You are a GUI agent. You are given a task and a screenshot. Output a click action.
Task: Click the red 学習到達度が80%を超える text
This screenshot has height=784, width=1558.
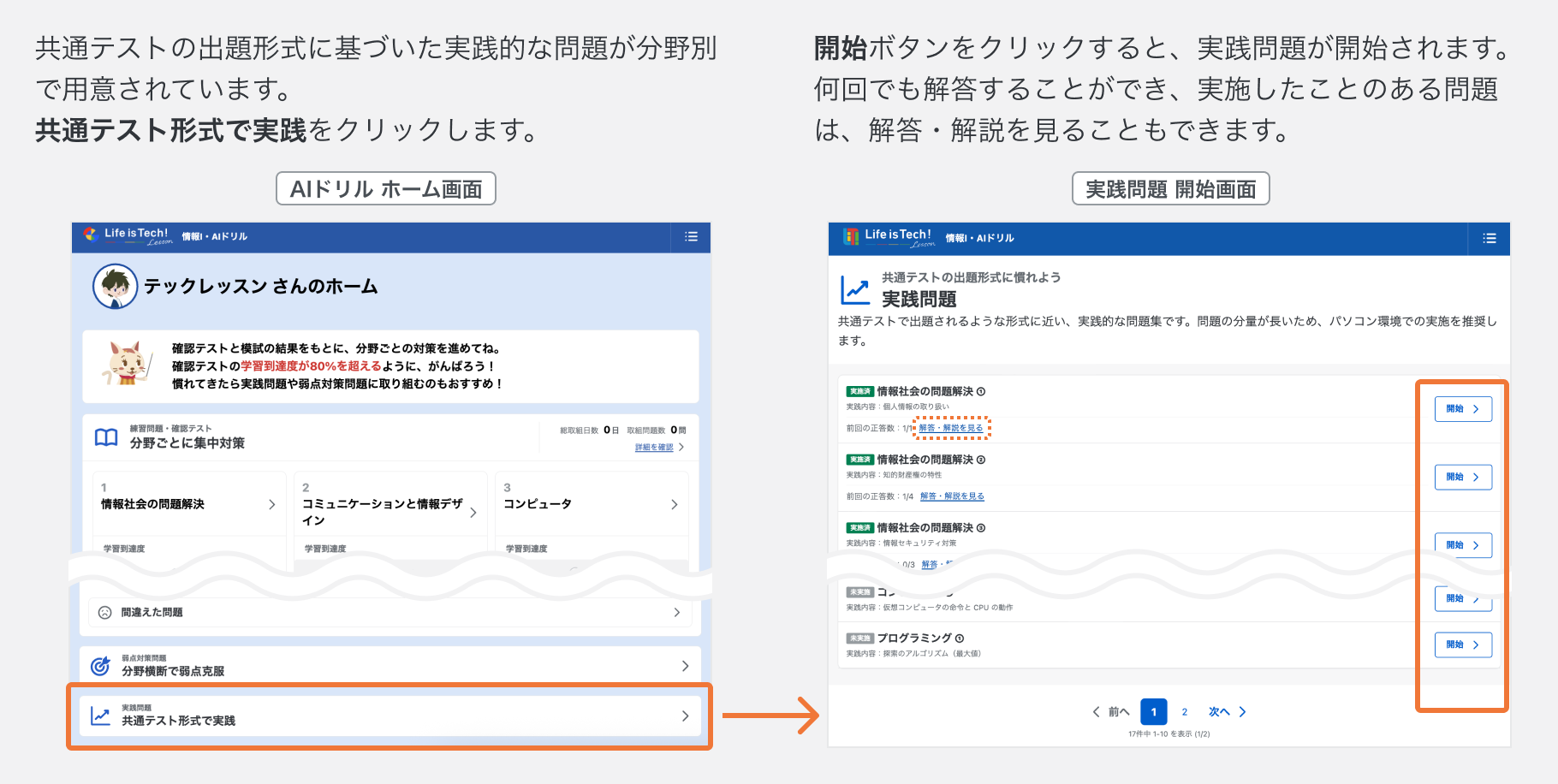(x=311, y=366)
